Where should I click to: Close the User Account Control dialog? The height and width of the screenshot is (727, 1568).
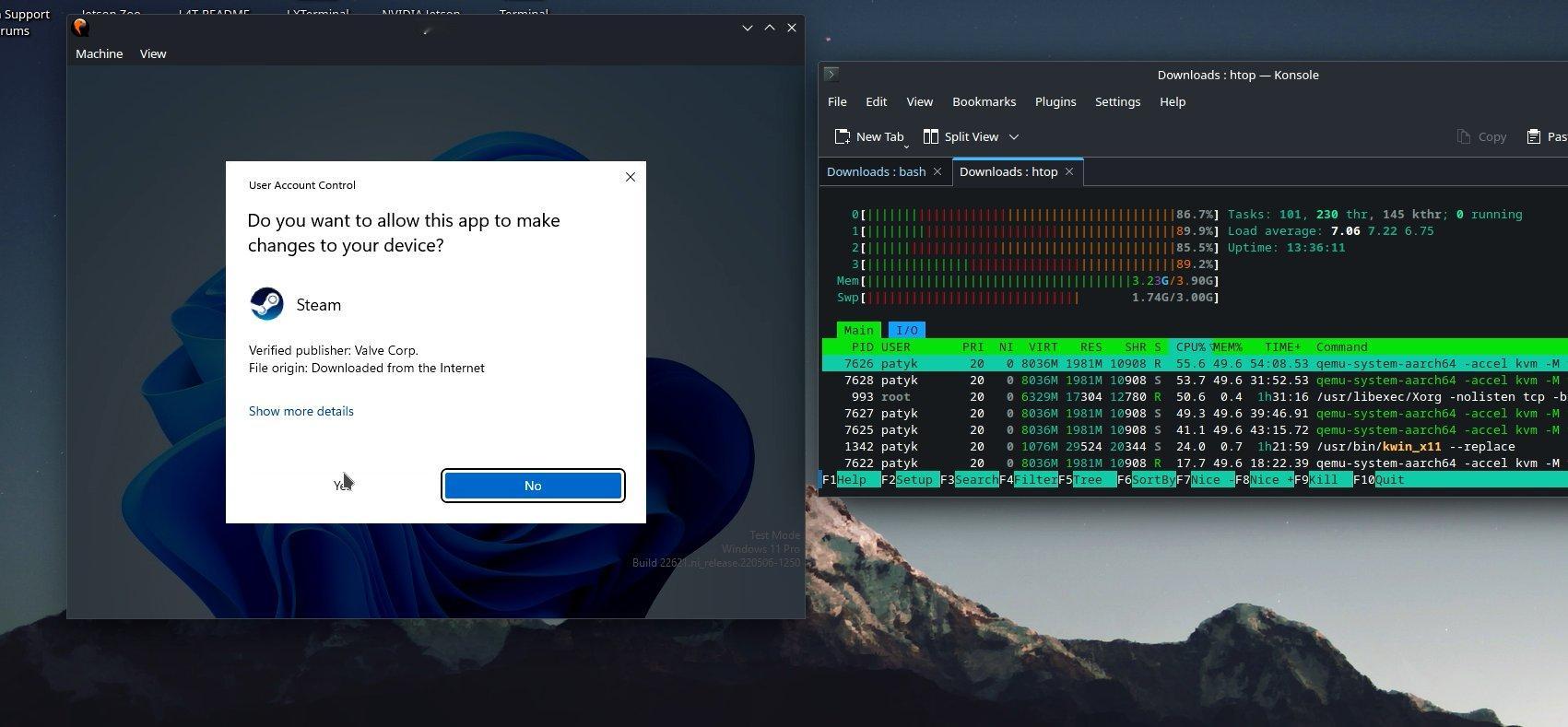tap(631, 177)
